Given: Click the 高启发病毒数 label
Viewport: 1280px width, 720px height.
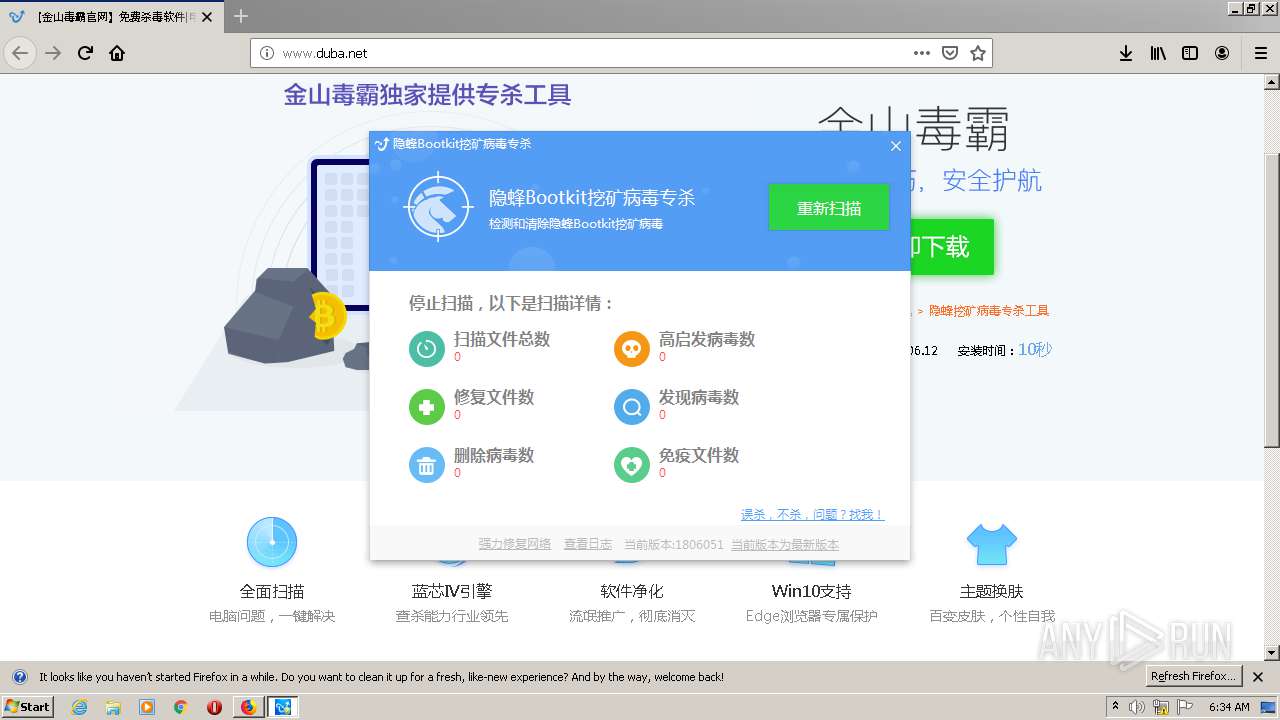Looking at the screenshot, I should 707,339.
